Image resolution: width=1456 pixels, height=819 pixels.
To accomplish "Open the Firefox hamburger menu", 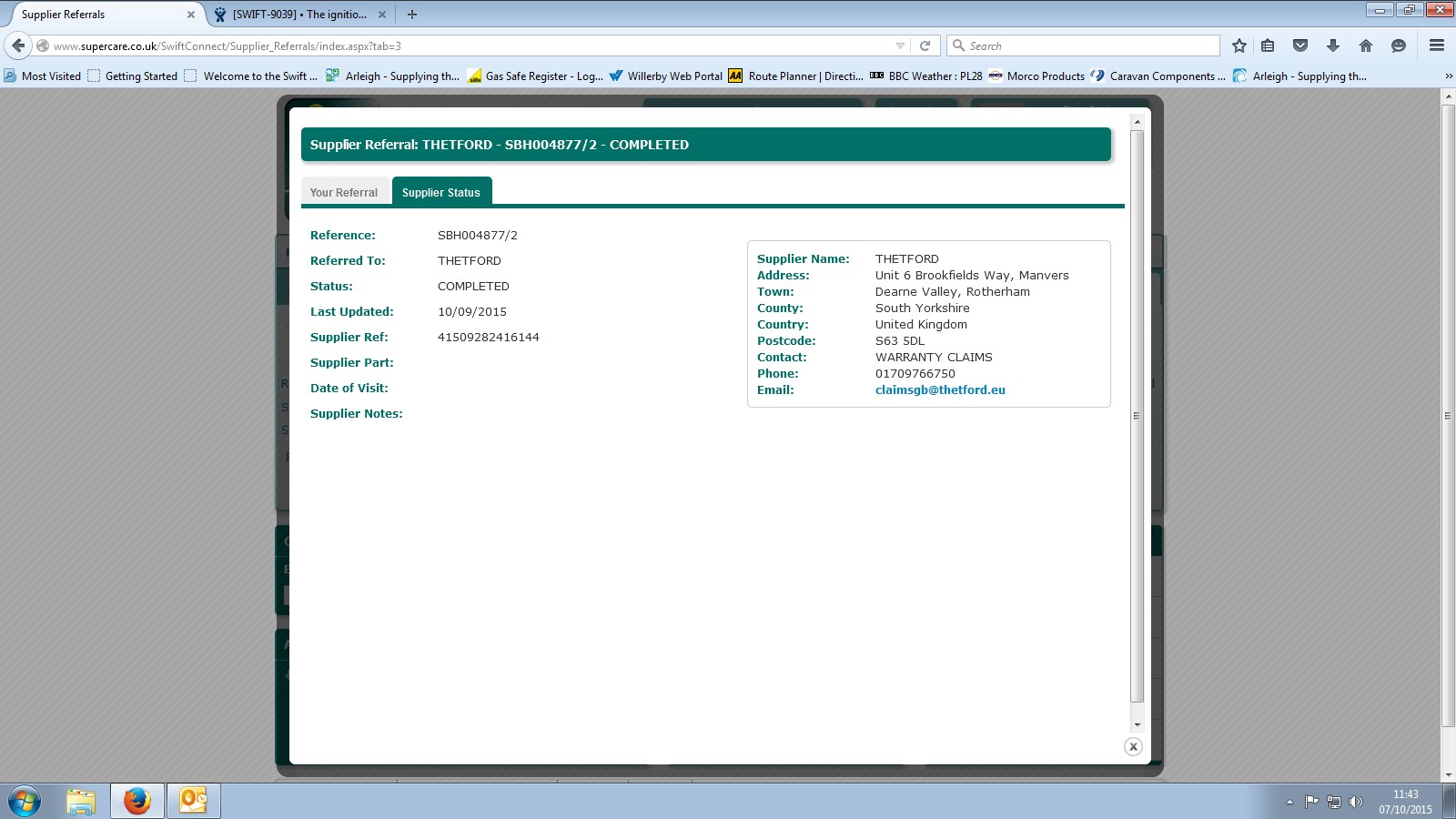I will tap(1437, 45).
